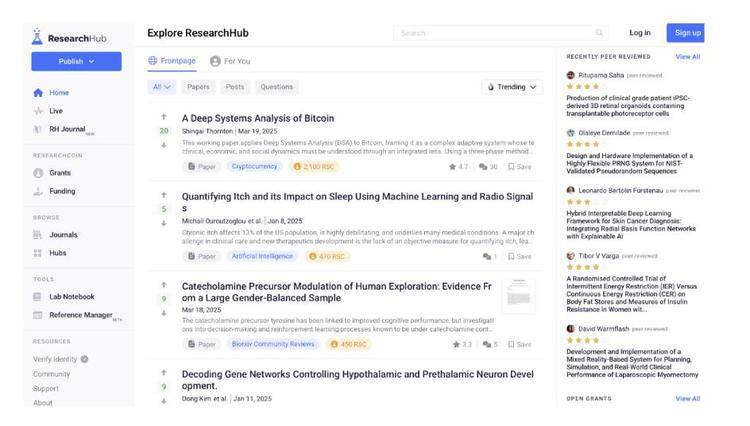750x426 pixels.
Task: Open Hybrid Interpretable Deep Learning review
Action: pos(631,225)
